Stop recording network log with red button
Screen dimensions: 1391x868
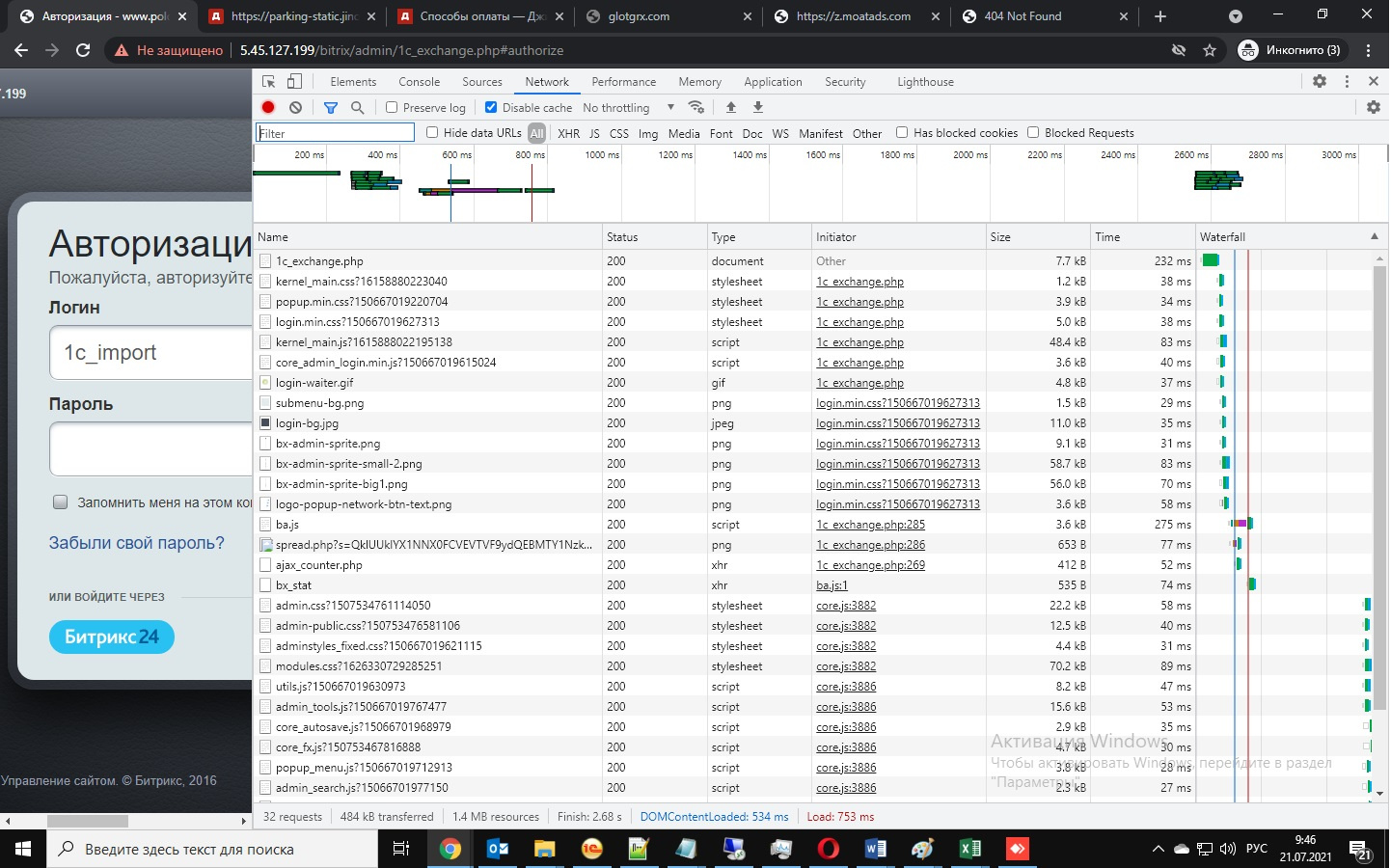[x=268, y=108]
